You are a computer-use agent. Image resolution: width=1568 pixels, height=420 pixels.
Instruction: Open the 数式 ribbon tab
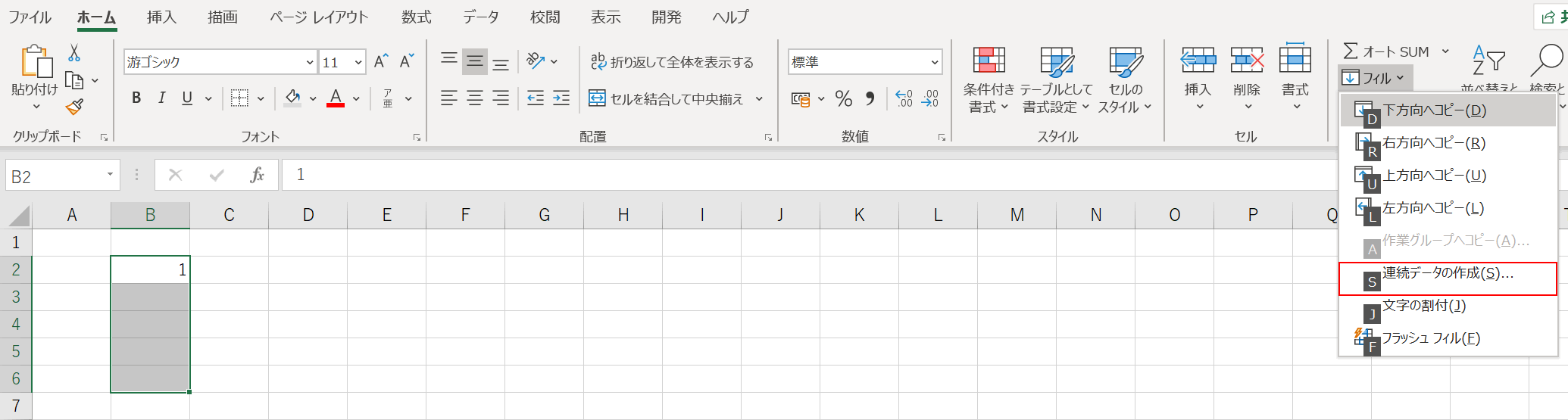416,17
